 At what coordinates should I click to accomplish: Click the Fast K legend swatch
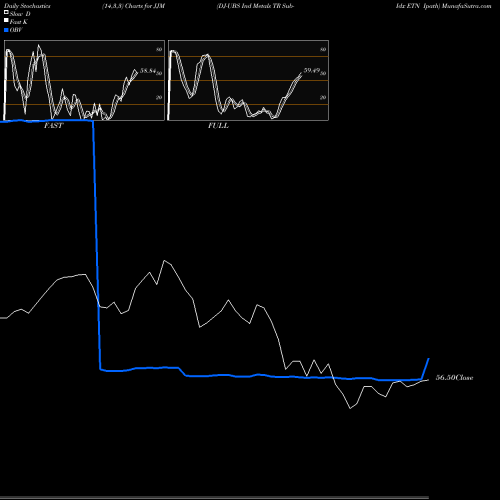click(6, 20)
